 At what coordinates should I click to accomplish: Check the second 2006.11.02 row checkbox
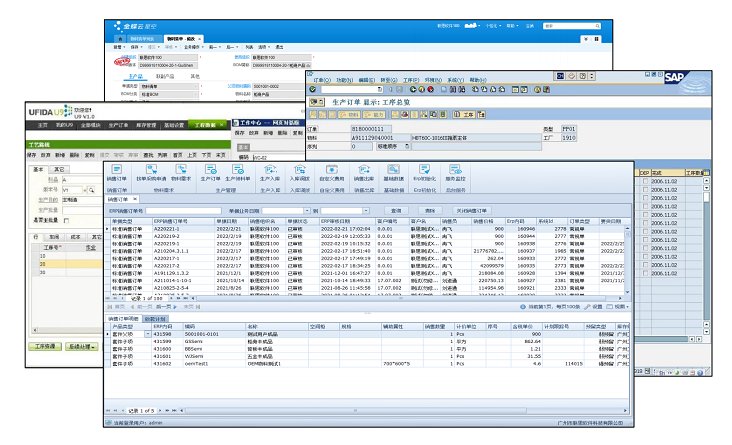click(x=645, y=189)
